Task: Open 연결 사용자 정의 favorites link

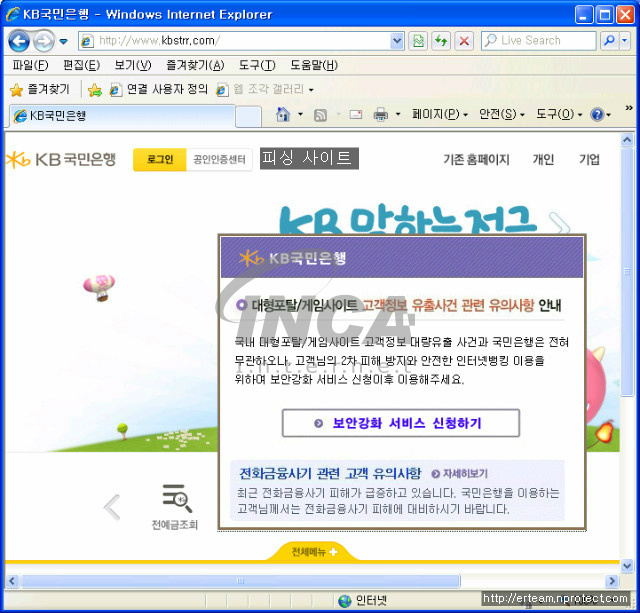Action: point(159,90)
